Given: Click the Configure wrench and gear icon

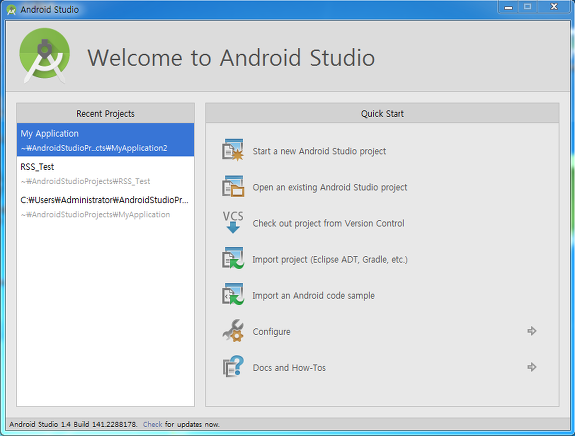Looking at the screenshot, I should (233, 330).
